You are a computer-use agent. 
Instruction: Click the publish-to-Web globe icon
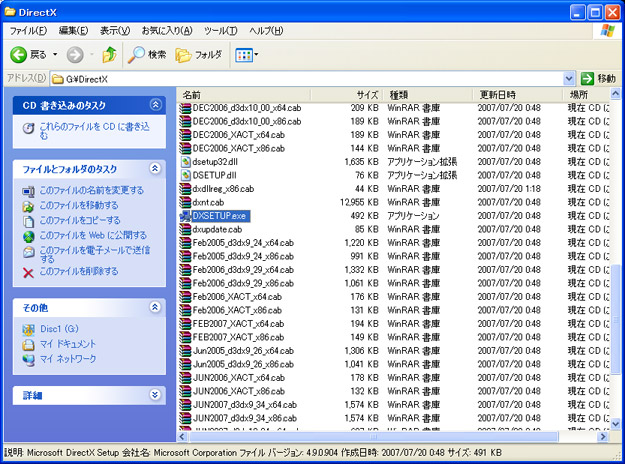pyautogui.click(x=28, y=236)
